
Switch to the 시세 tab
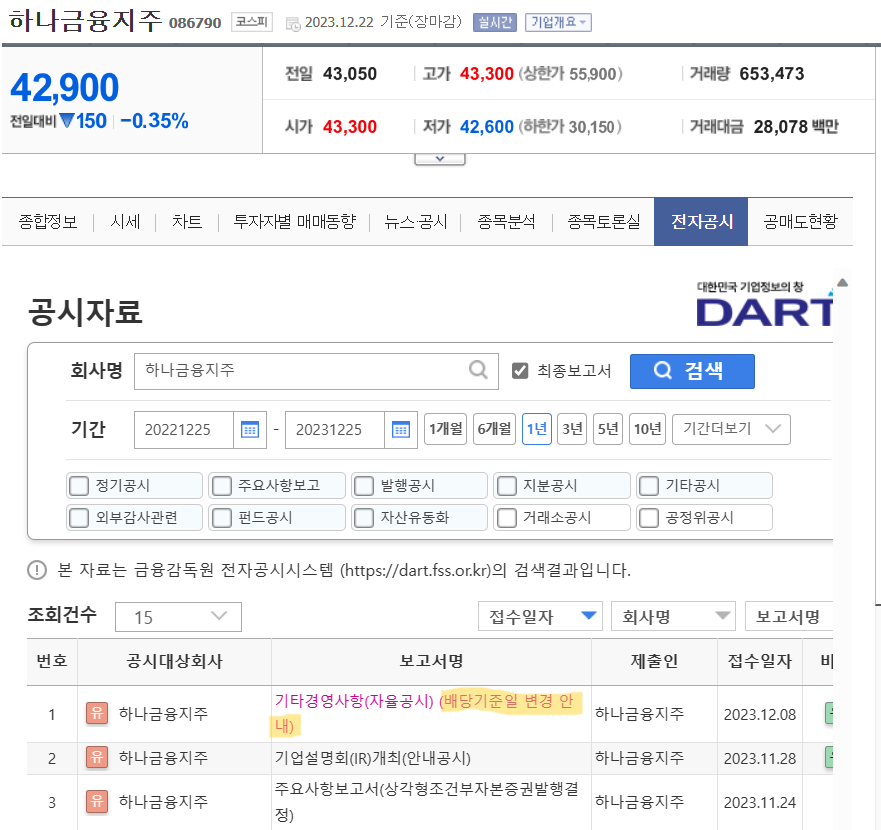coord(125,221)
